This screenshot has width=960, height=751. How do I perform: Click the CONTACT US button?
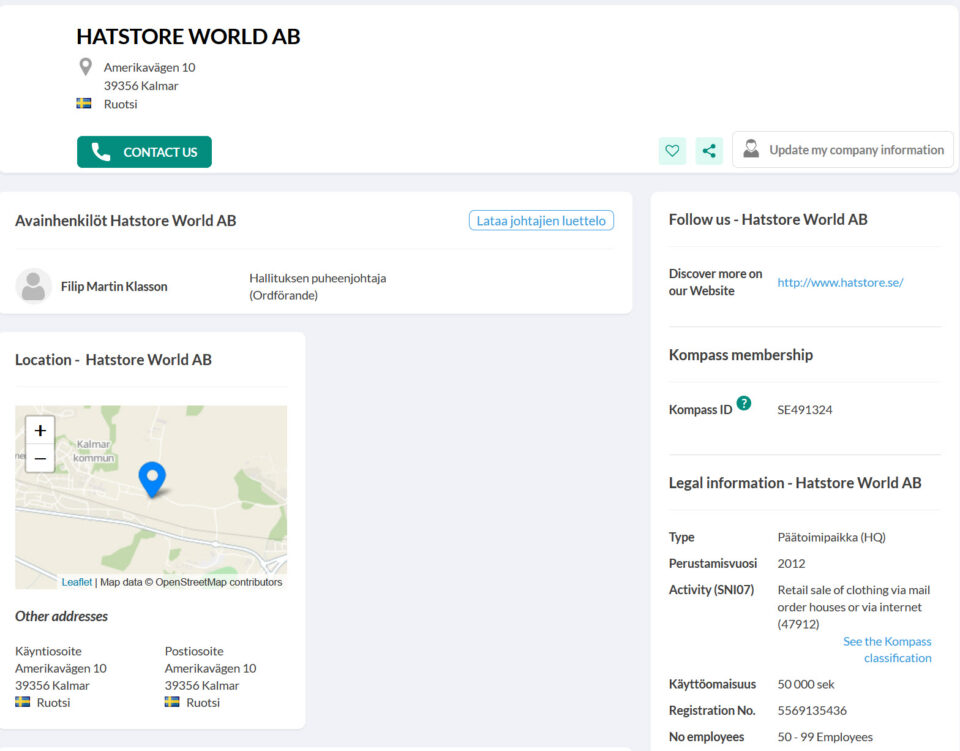tap(144, 152)
